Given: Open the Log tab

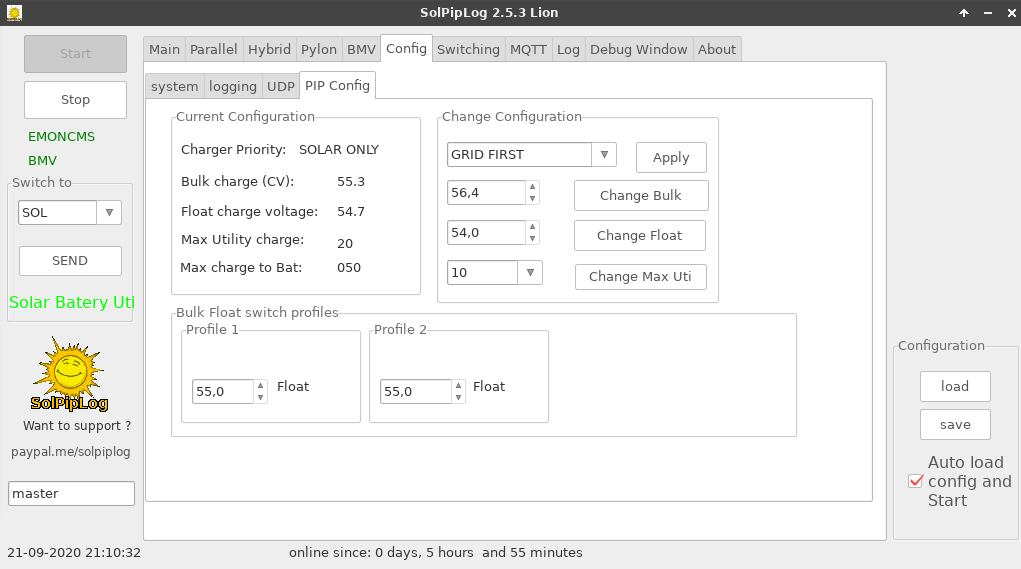Looking at the screenshot, I should pos(568,49).
